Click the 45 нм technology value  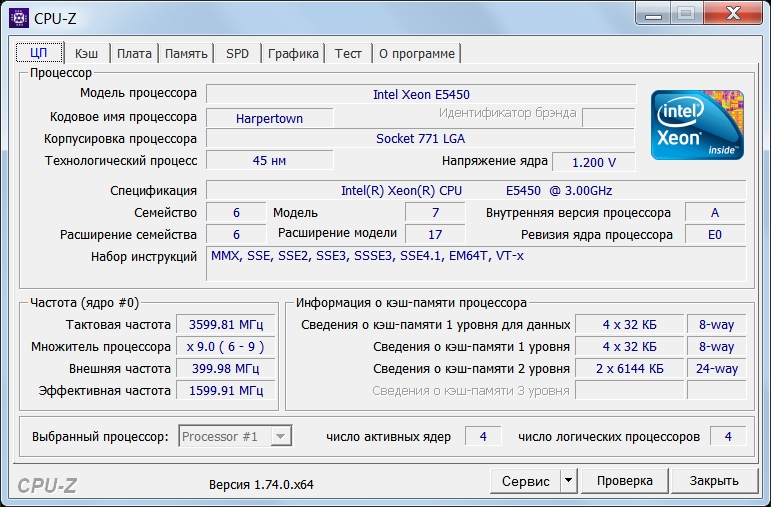(269, 160)
